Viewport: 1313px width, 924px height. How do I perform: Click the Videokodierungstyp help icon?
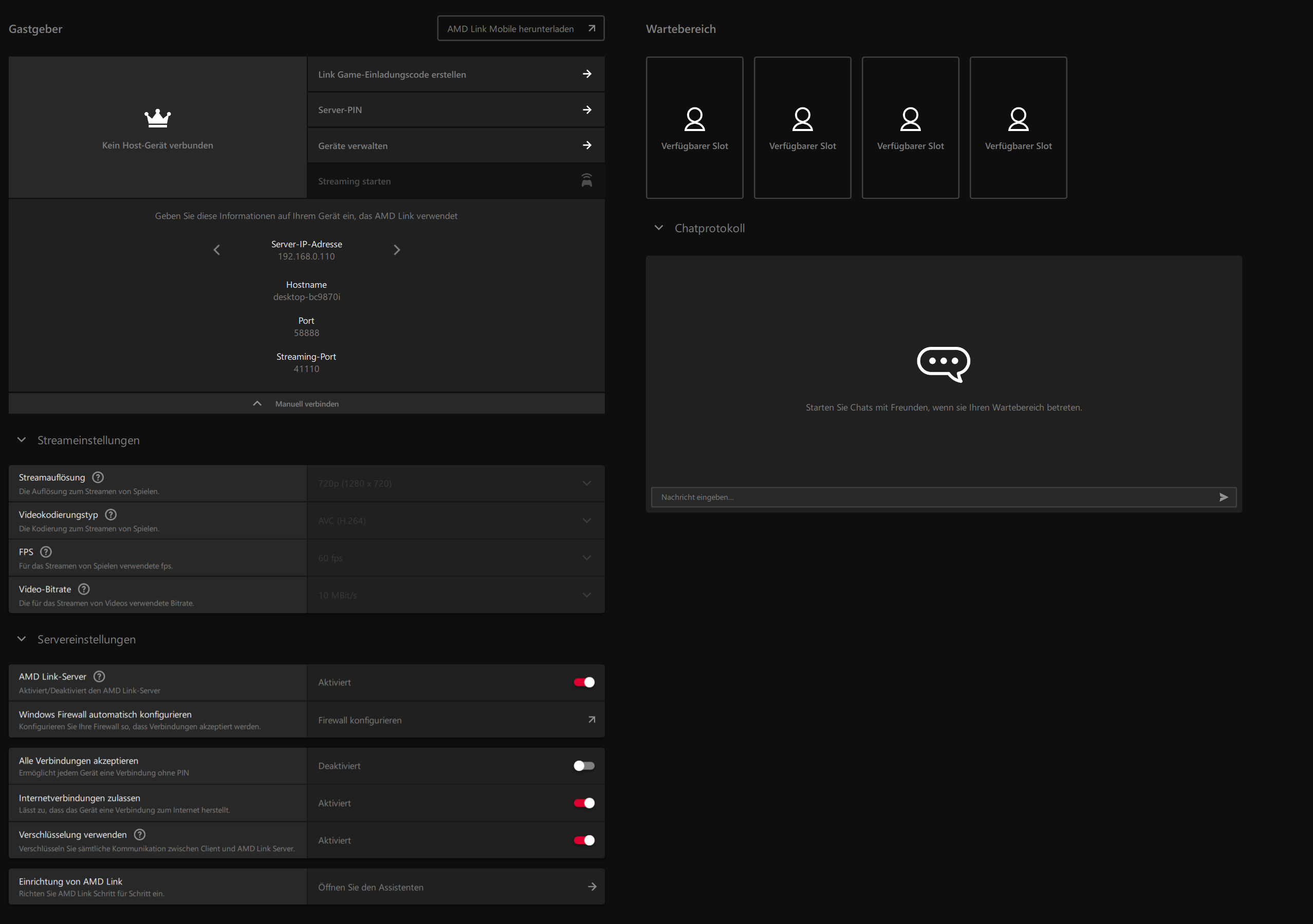point(111,514)
